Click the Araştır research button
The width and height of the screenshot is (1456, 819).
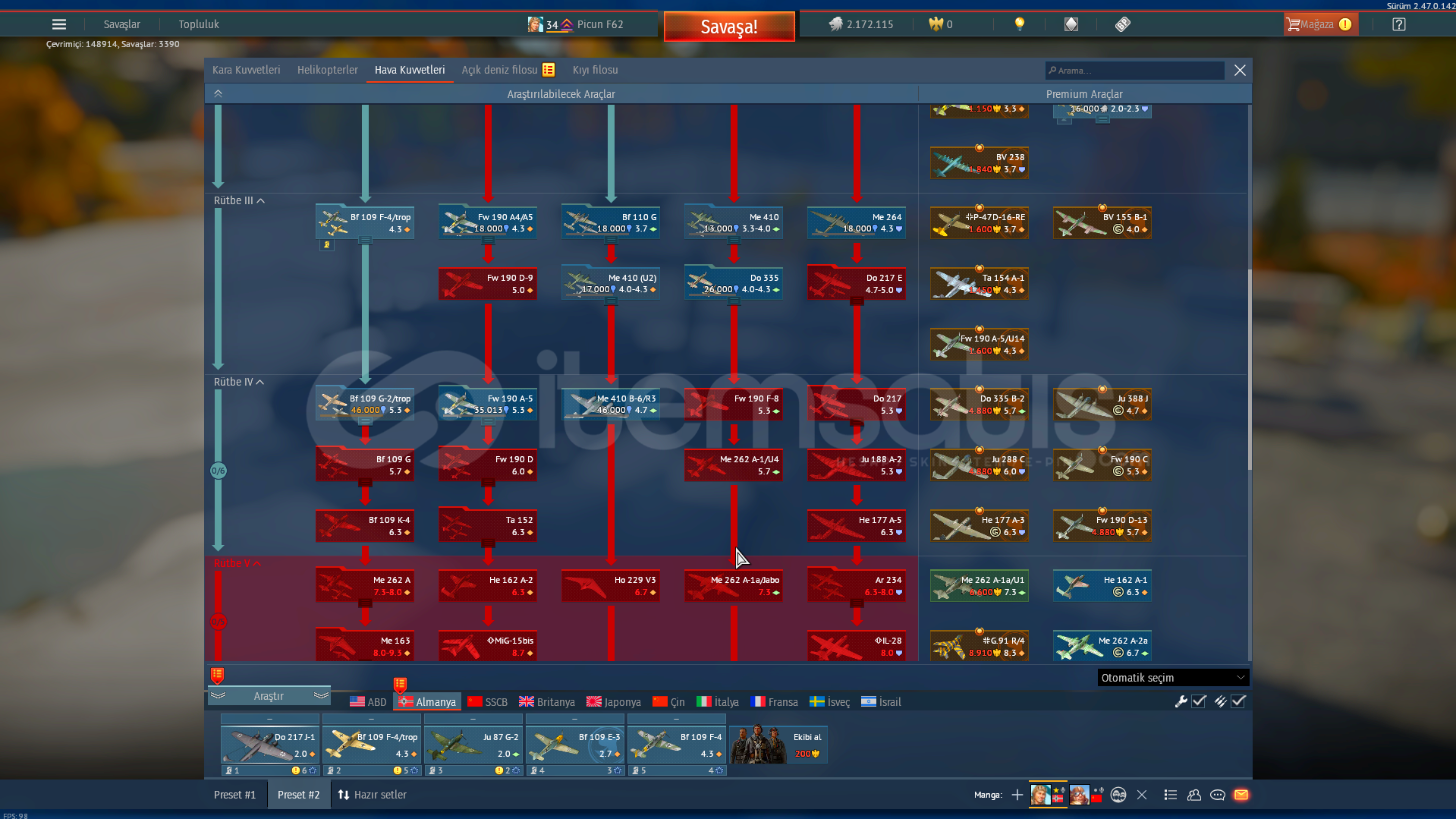pyautogui.click(x=269, y=696)
